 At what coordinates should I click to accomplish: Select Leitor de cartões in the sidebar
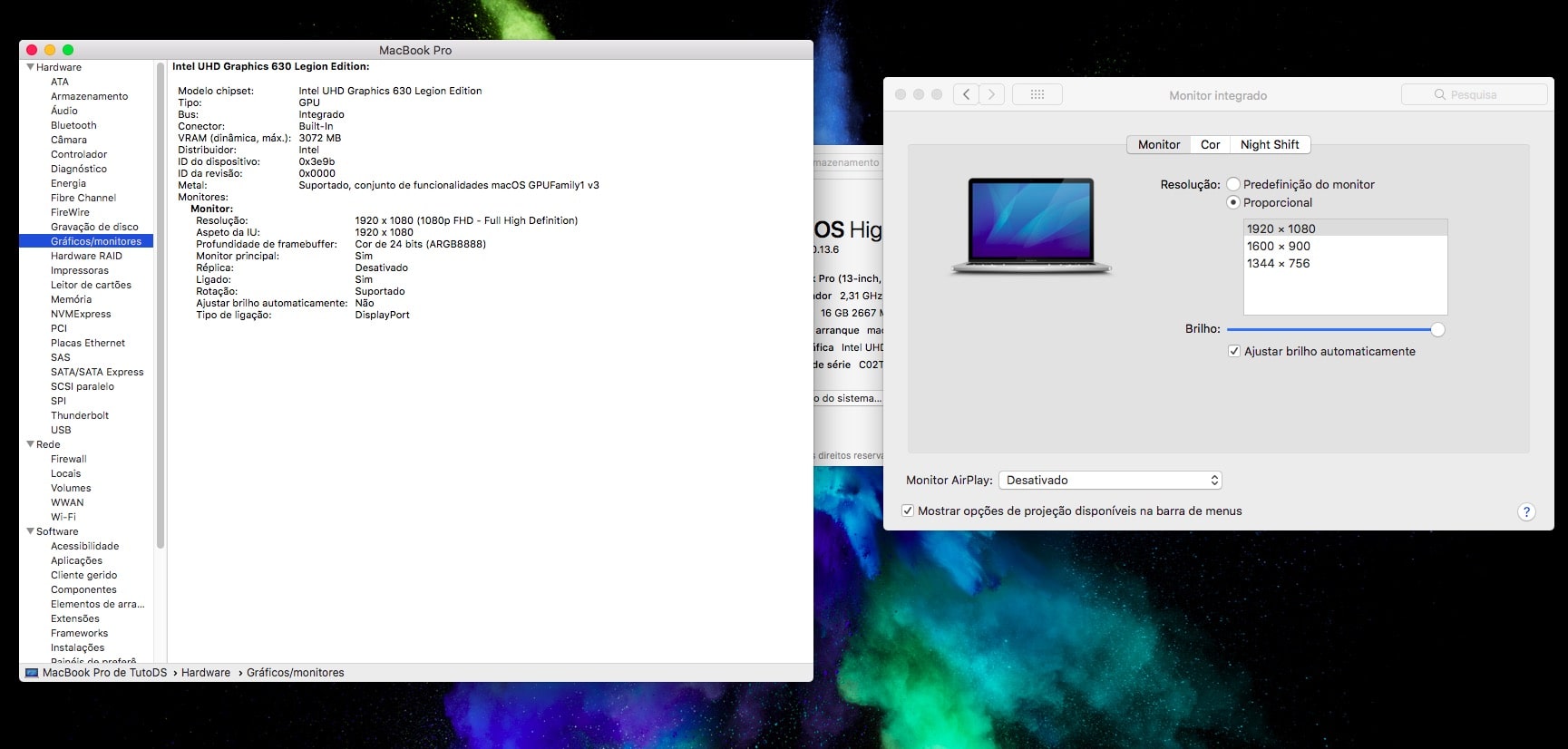[91, 285]
